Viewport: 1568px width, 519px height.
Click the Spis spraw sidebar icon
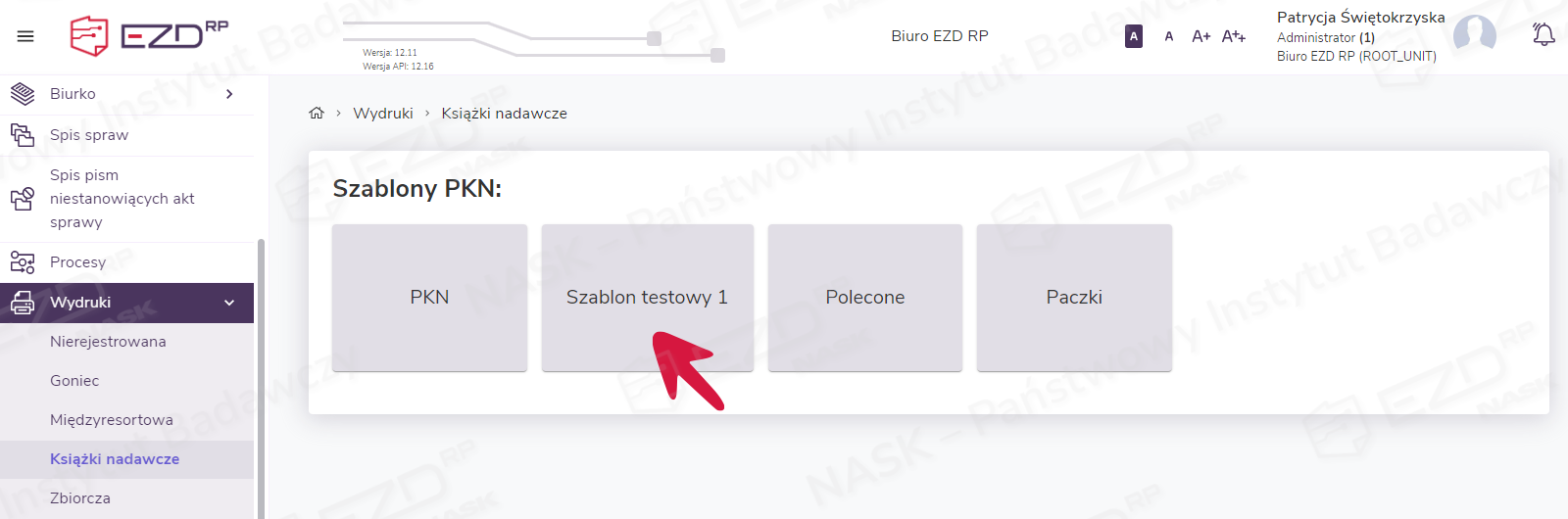pyautogui.click(x=23, y=134)
